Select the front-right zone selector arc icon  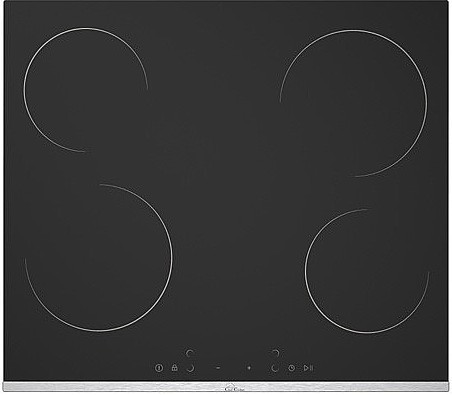click(274, 368)
